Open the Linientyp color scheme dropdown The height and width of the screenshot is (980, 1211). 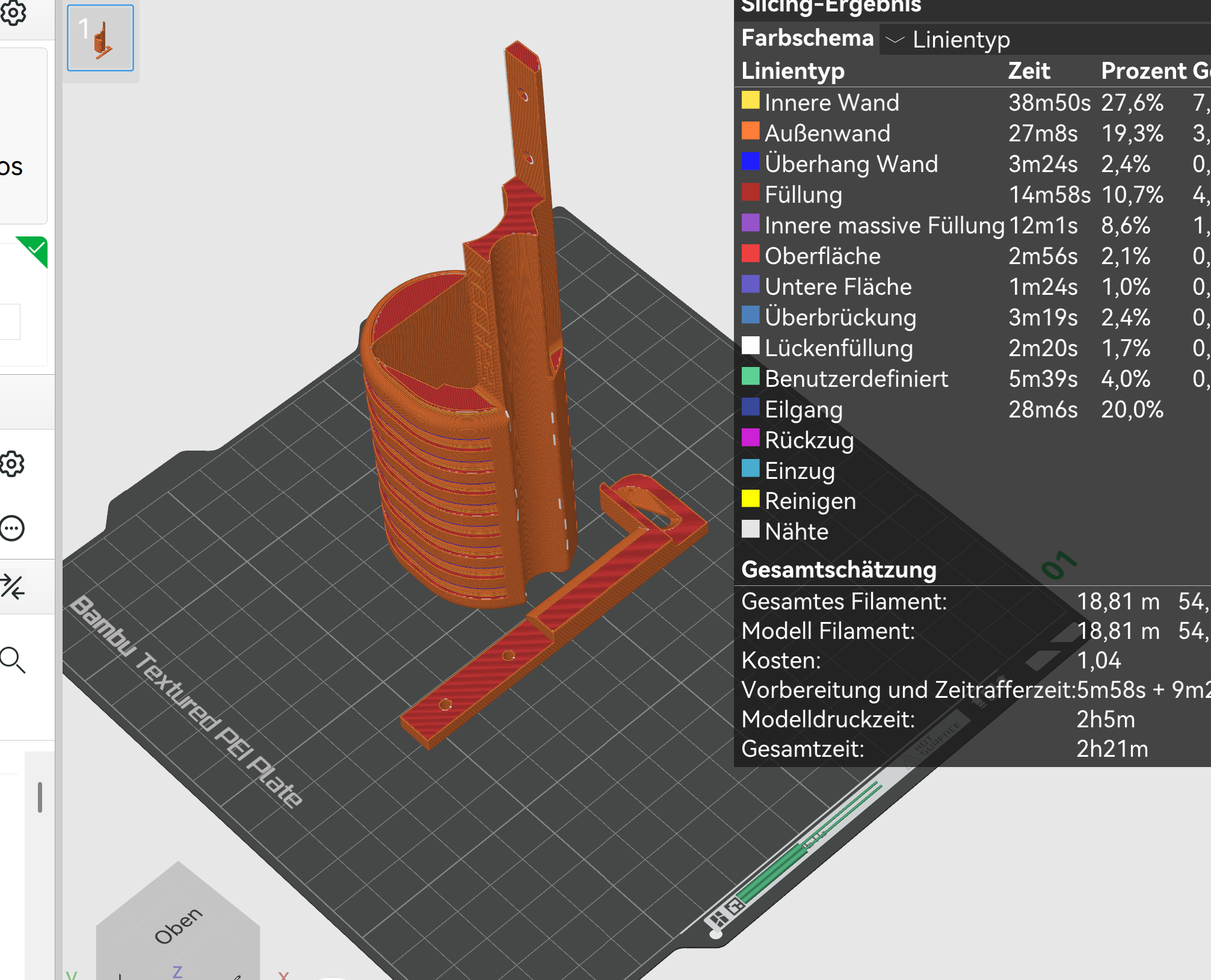point(1044,40)
